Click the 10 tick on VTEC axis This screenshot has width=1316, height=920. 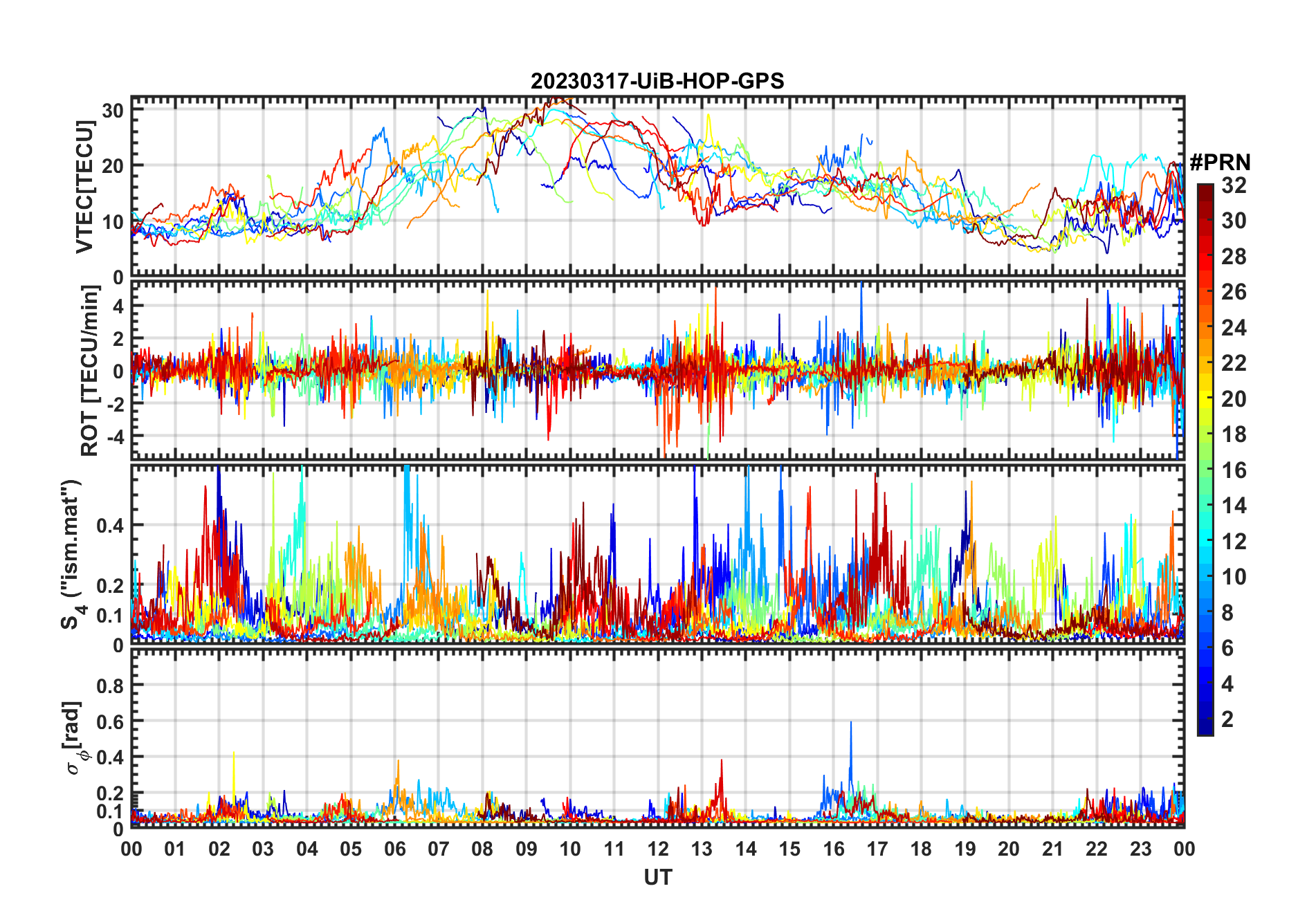(113, 222)
